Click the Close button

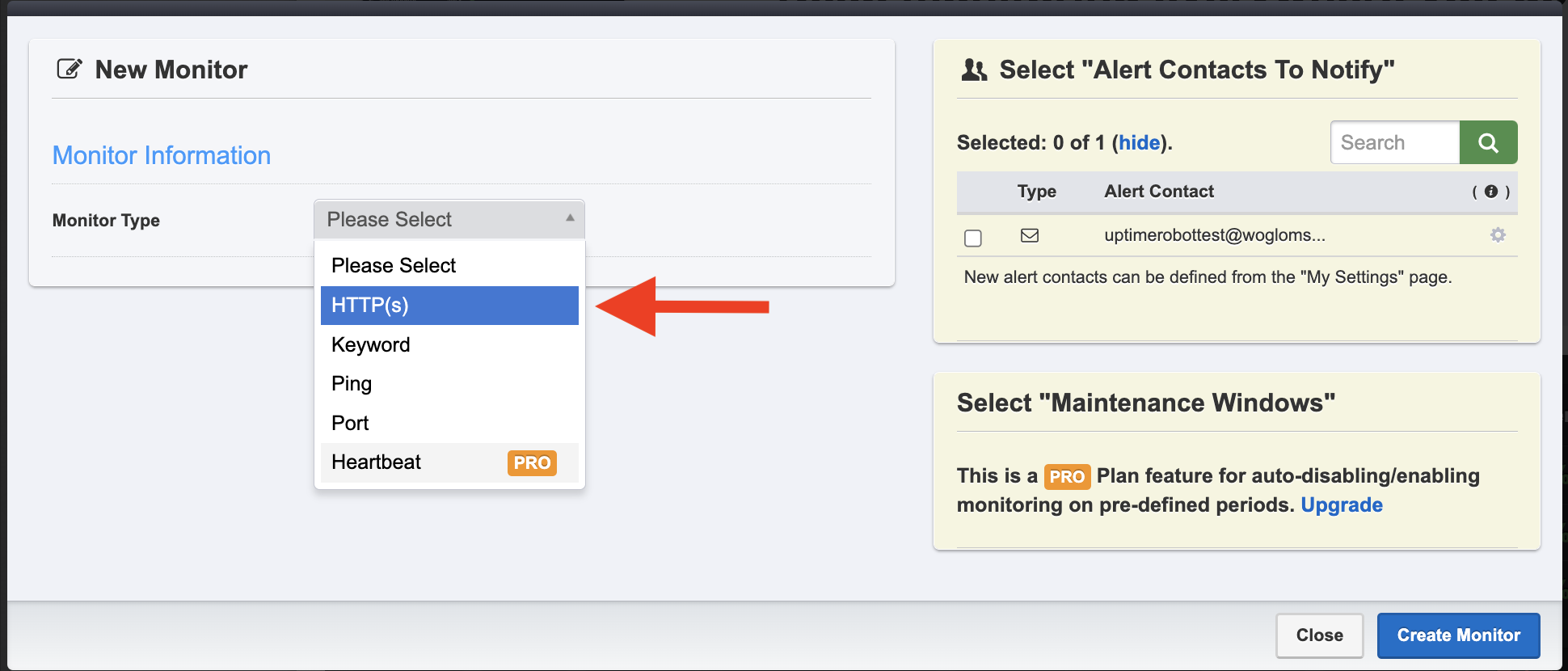coord(1319,635)
